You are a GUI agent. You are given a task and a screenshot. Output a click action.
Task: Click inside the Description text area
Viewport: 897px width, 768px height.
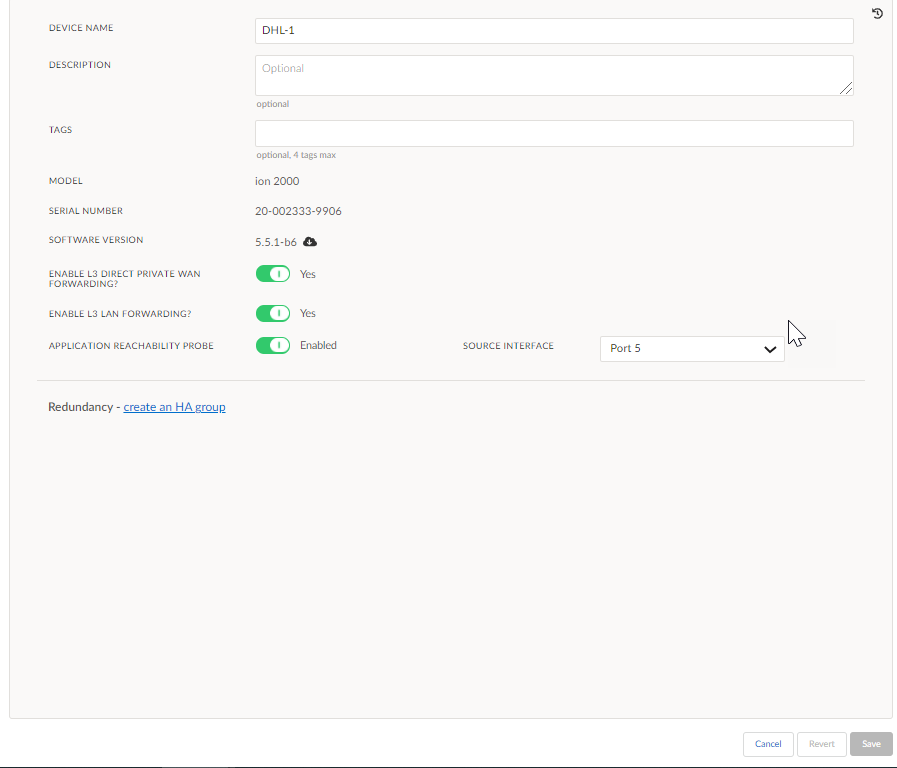(x=554, y=76)
